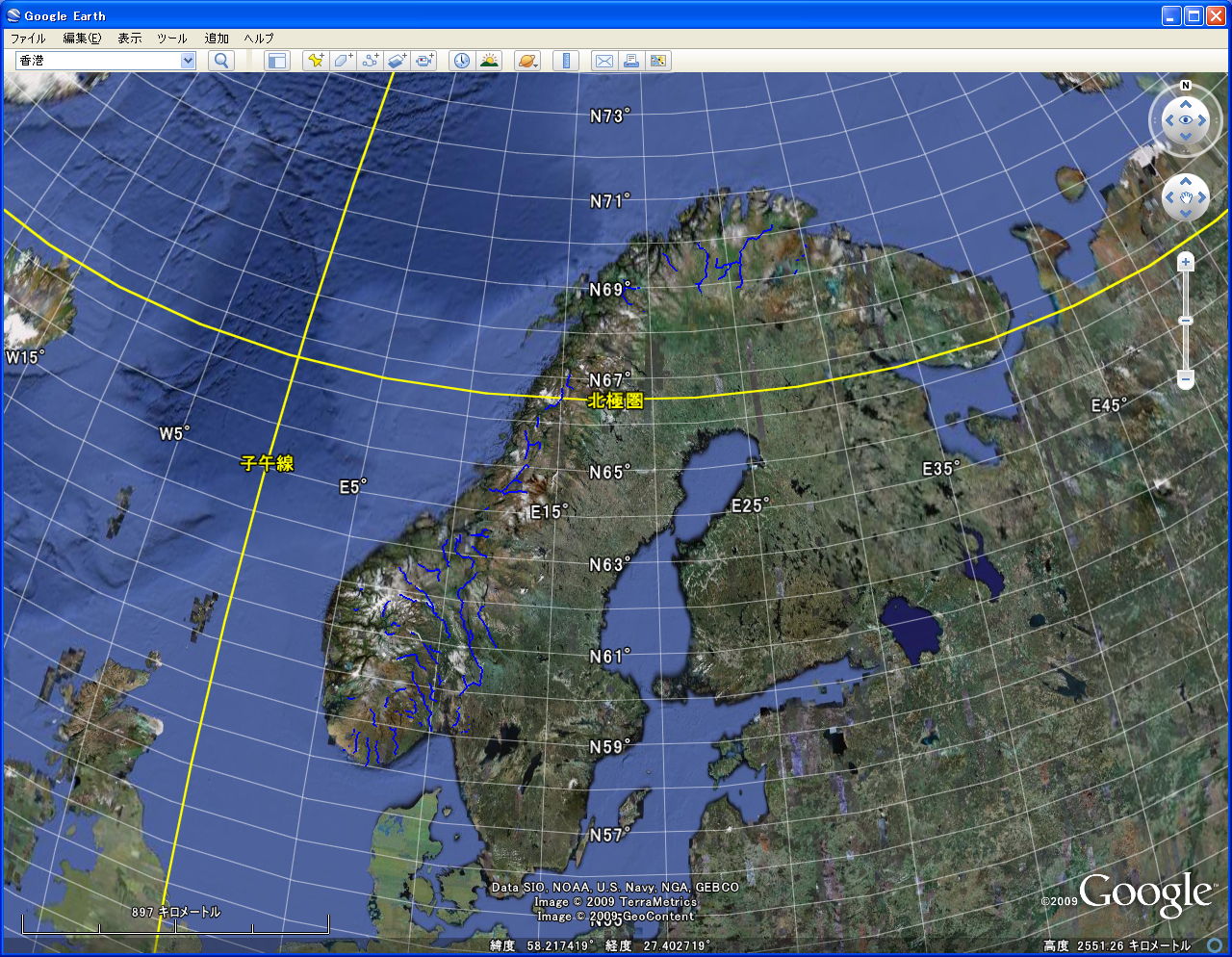Select the ruler measurement tool

566,61
